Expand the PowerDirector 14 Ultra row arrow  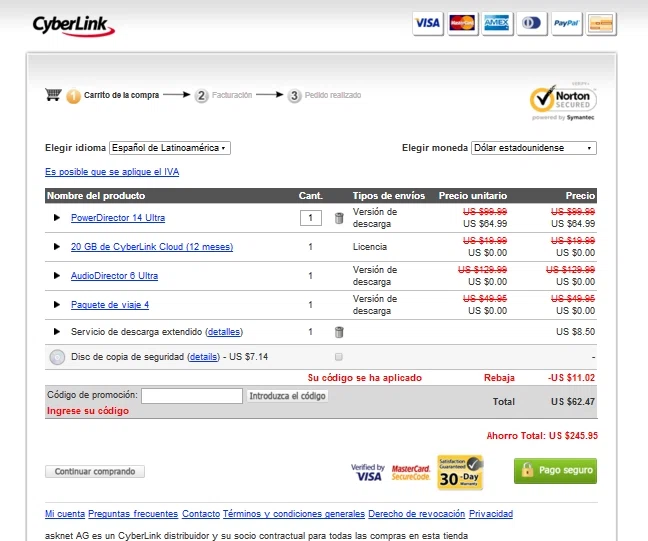tap(57, 217)
